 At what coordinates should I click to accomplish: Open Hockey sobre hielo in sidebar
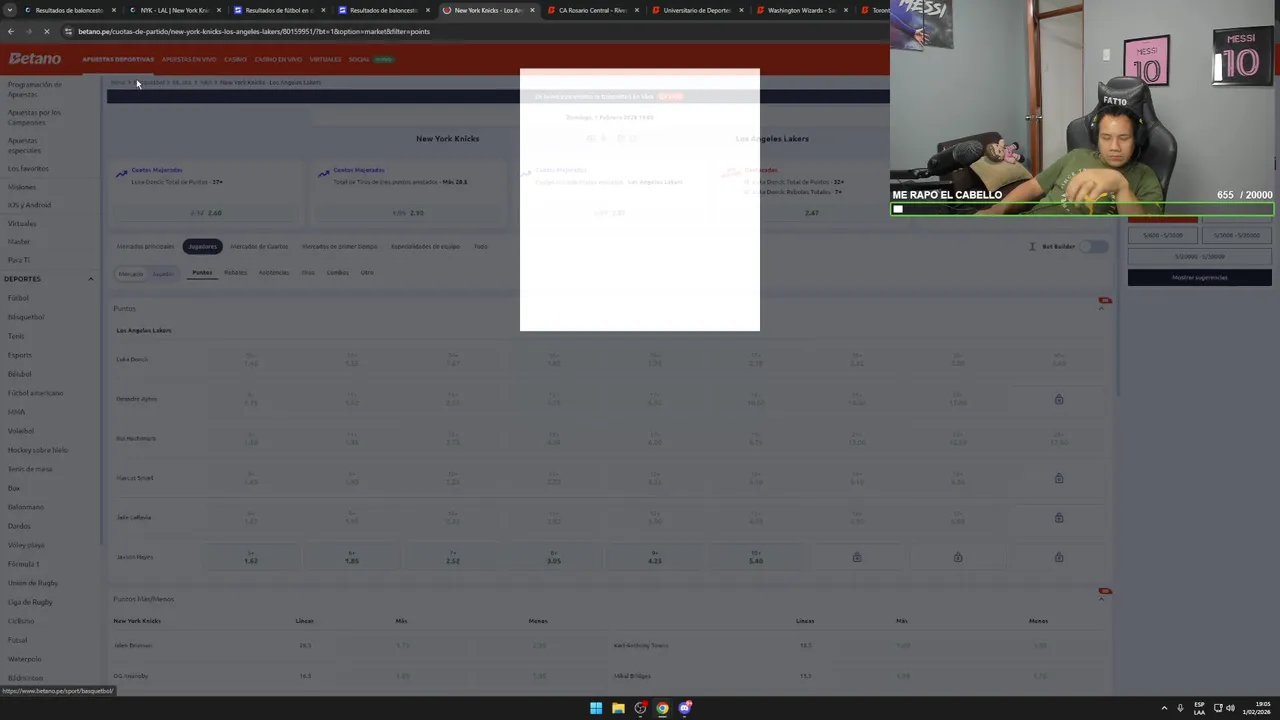click(x=38, y=450)
